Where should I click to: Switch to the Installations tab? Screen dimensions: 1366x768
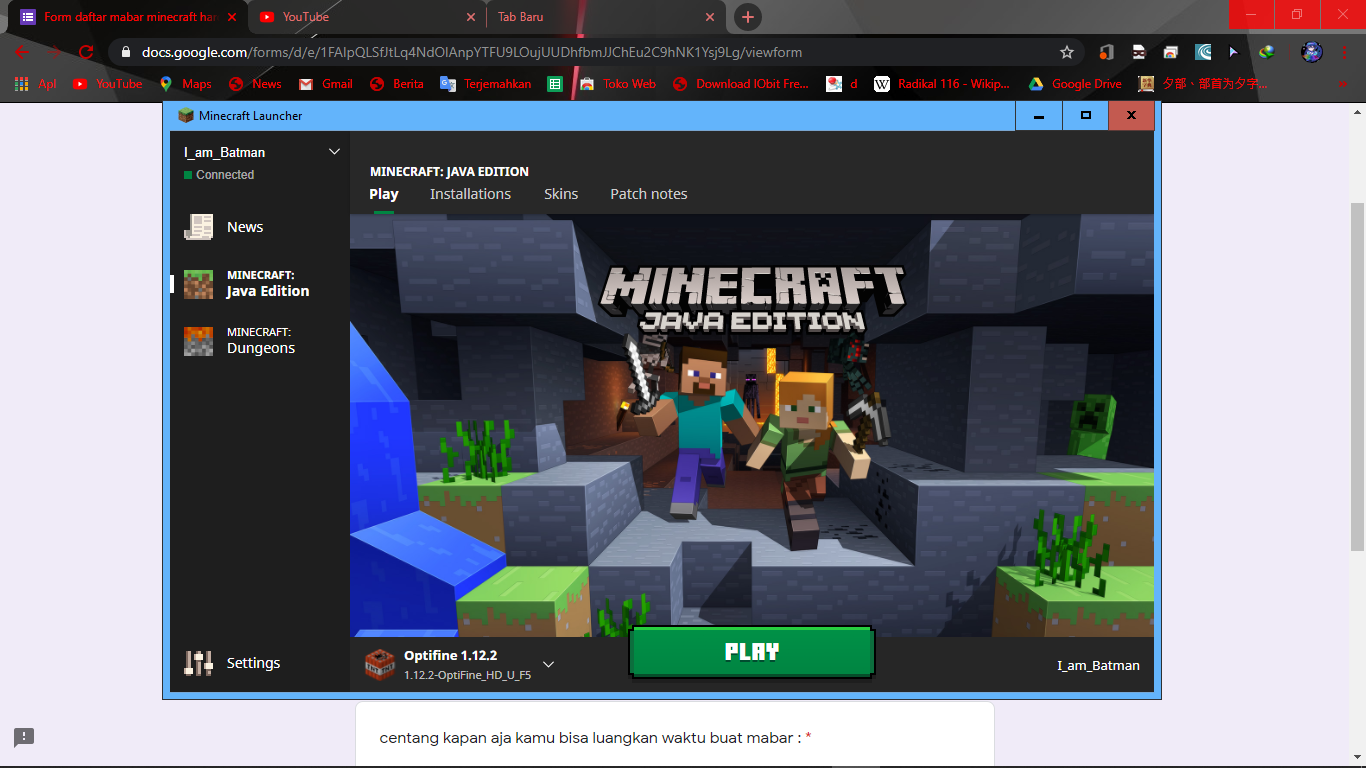(470, 194)
